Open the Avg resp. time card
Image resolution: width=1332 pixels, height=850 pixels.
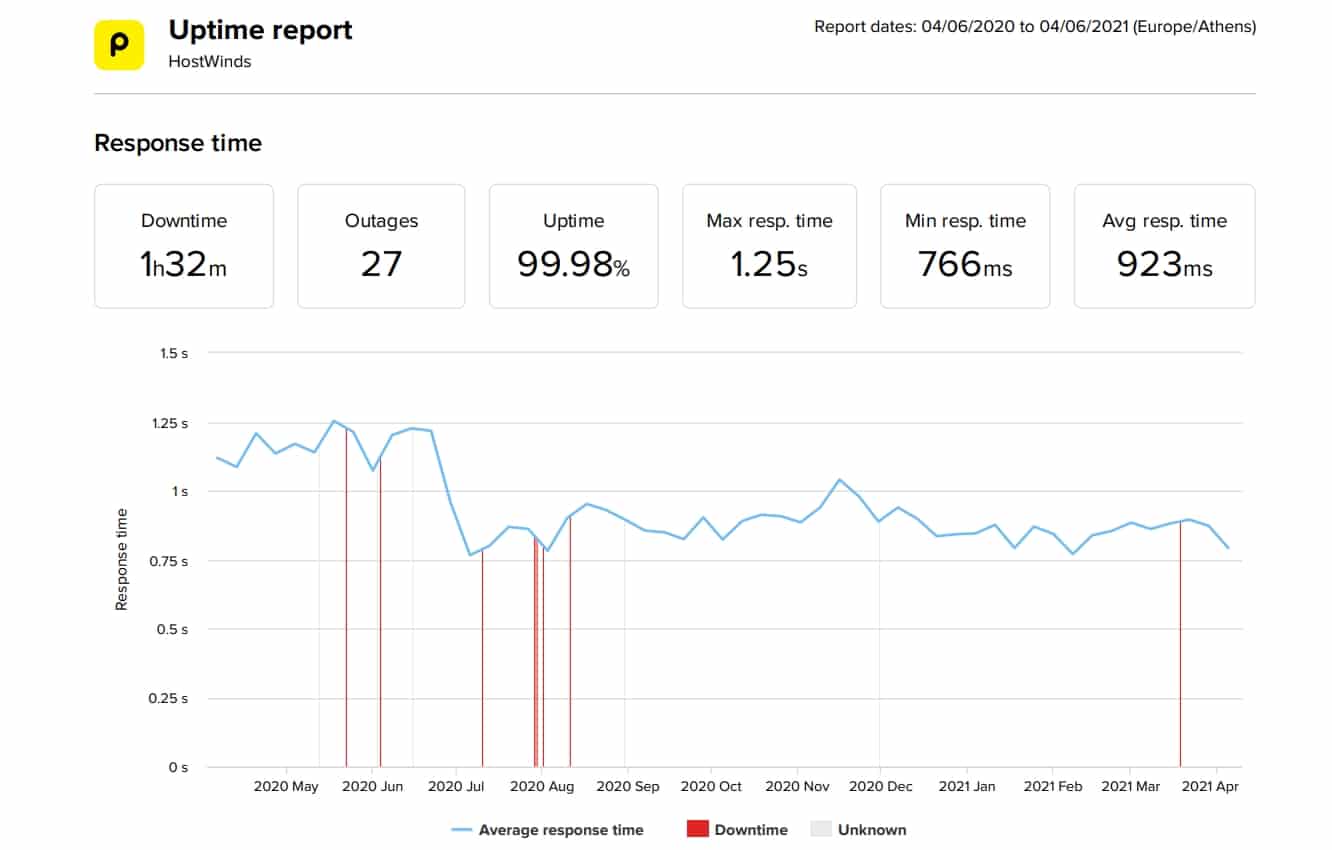(x=1164, y=246)
